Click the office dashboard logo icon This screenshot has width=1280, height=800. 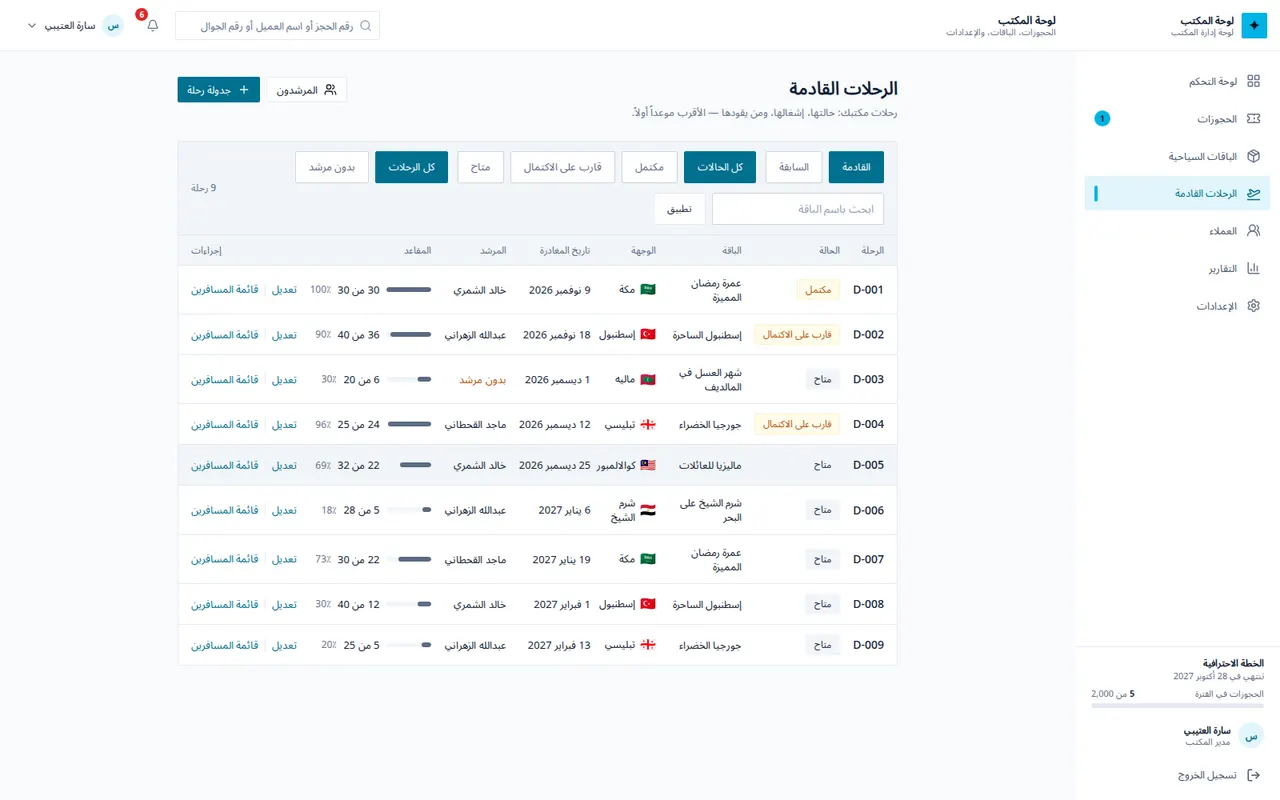1253,26
